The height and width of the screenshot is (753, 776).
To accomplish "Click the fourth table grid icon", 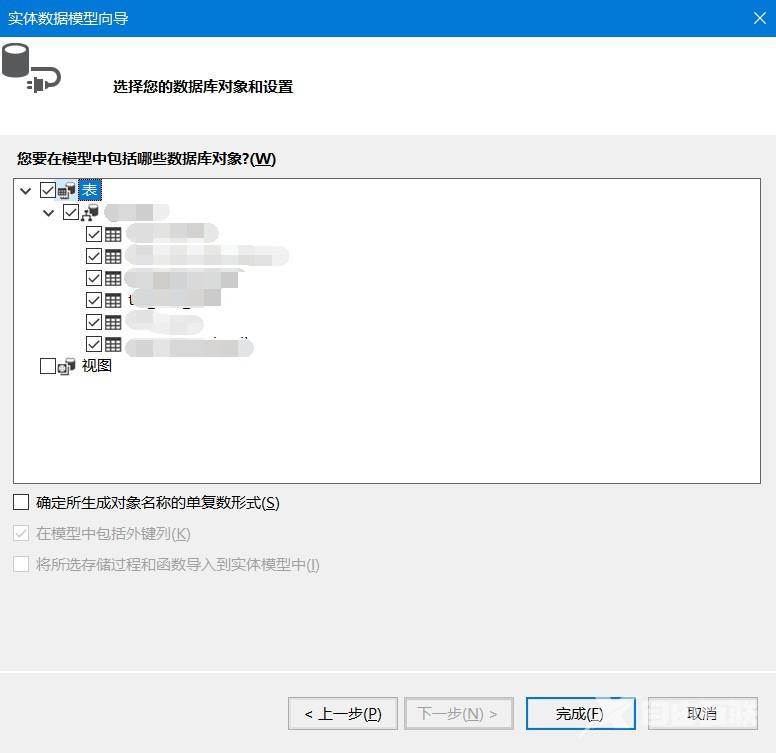I will 113,300.
